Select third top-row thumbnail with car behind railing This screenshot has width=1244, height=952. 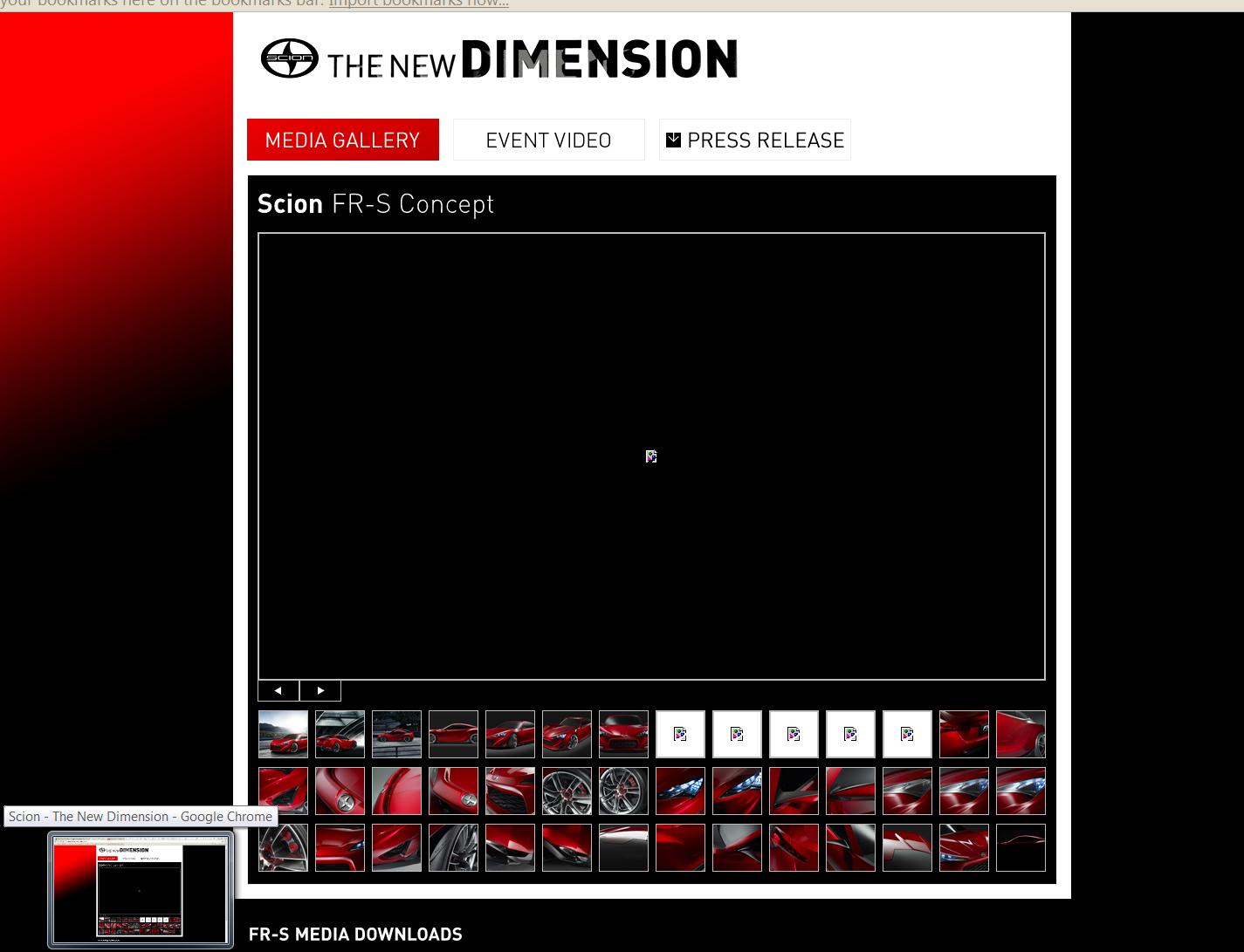[x=396, y=734]
